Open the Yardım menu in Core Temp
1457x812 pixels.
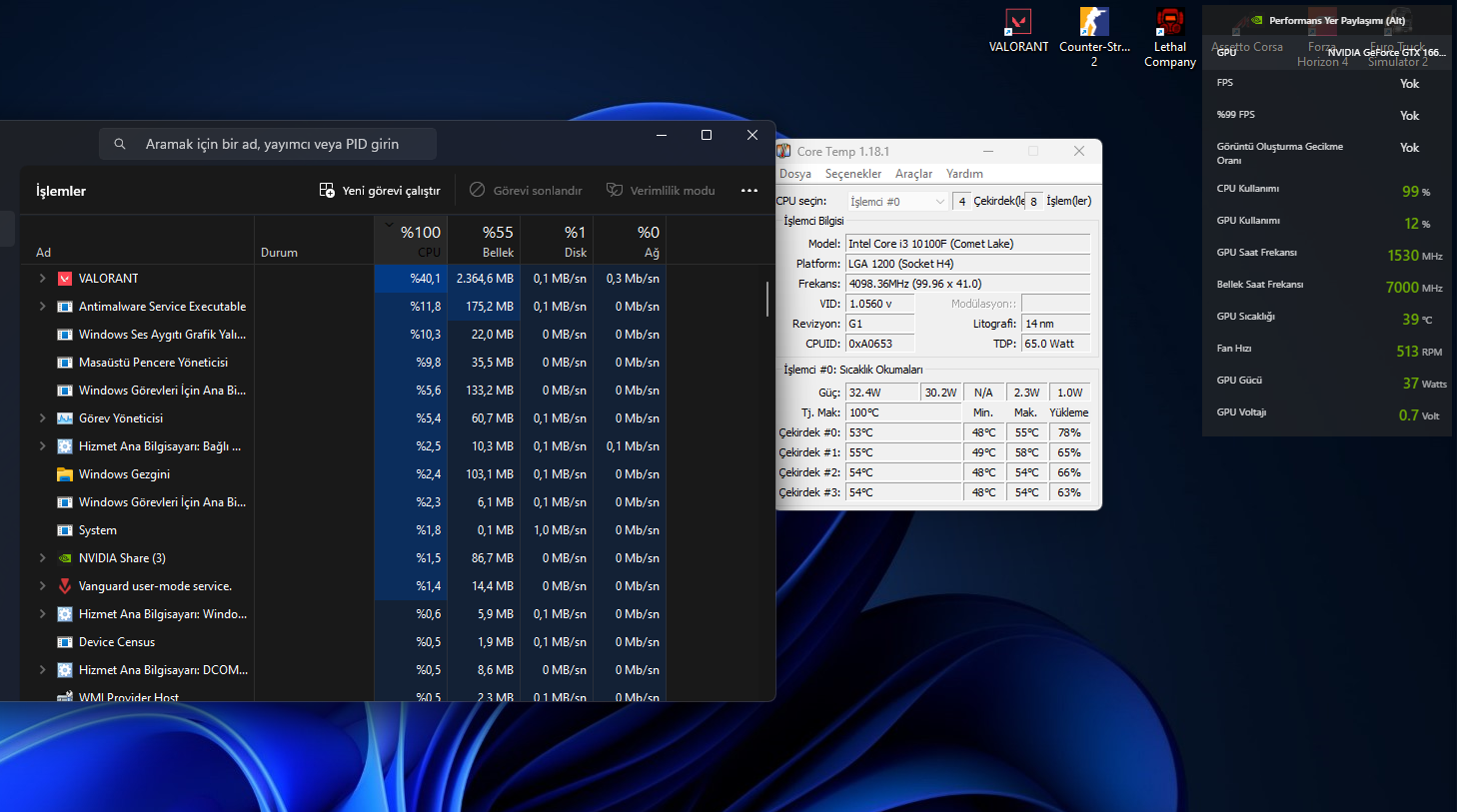pyautogui.click(x=964, y=174)
